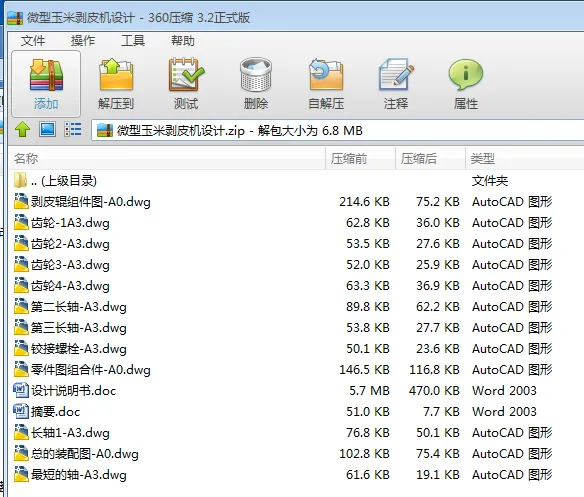Click the 102.8 KB size value
The height and width of the screenshot is (497, 584).
[364, 453]
